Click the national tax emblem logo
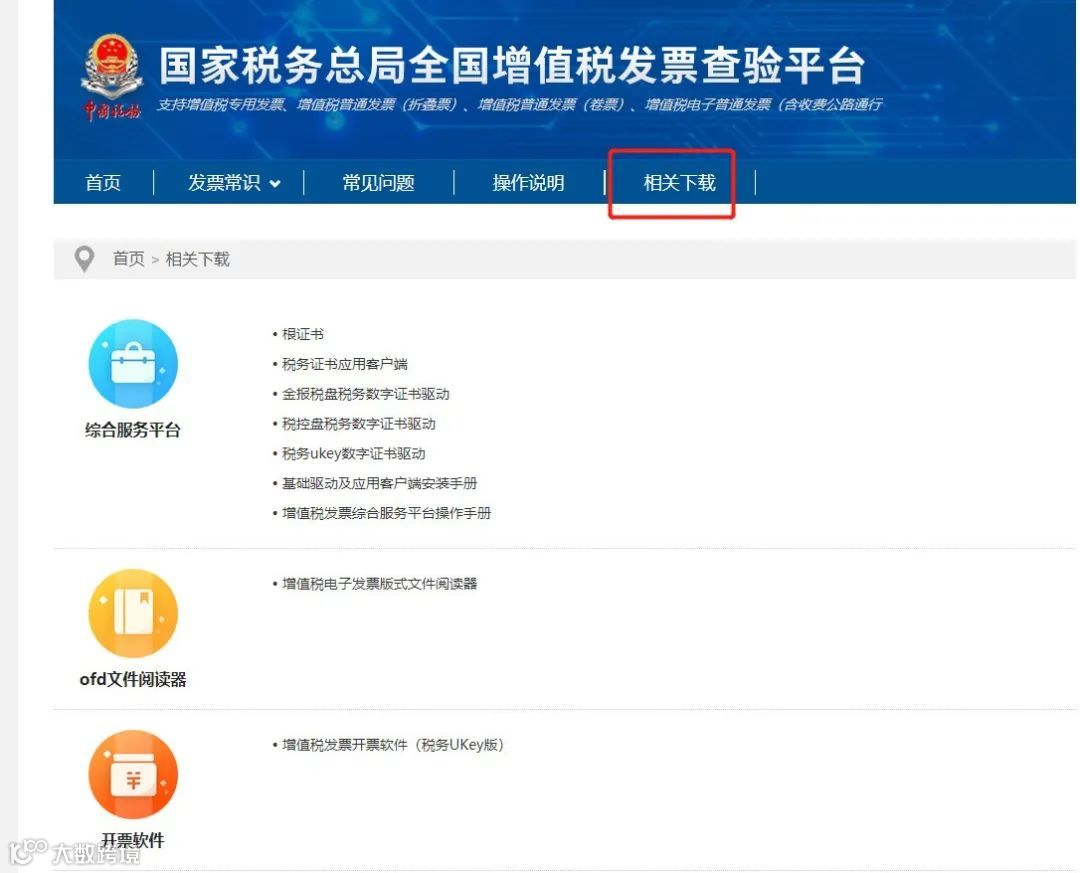This screenshot has height=873, width=1080. pyautogui.click(x=112, y=77)
